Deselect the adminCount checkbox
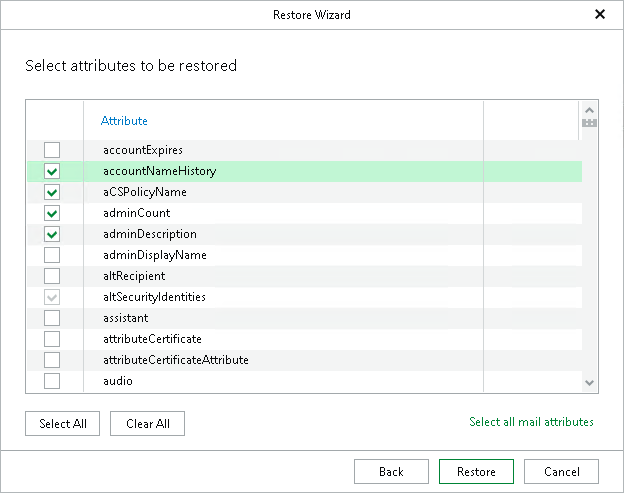This screenshot has width=624, height=493. [x=52, y=213]
